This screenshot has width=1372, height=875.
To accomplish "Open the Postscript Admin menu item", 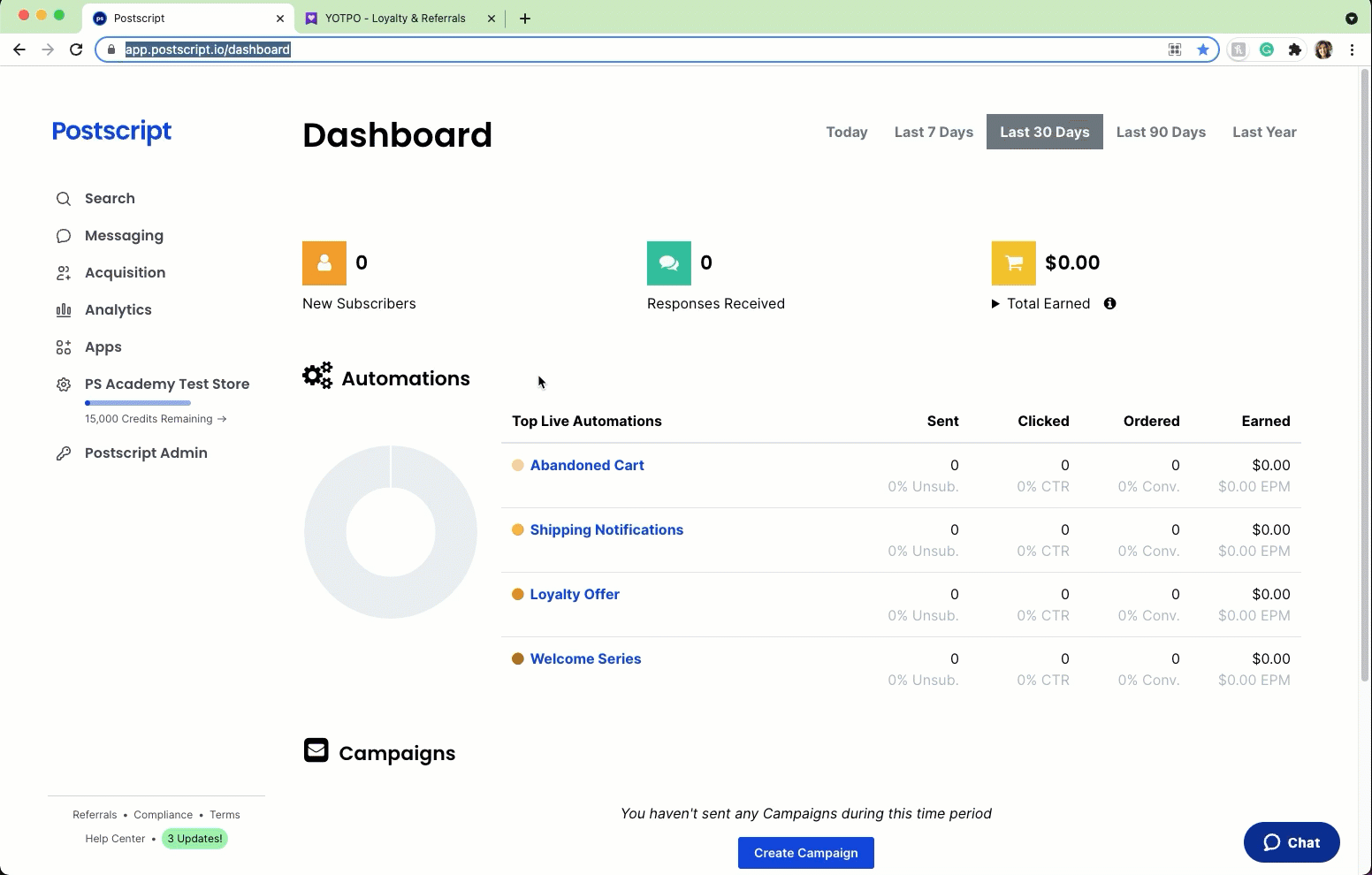I will tap(146, 453).
